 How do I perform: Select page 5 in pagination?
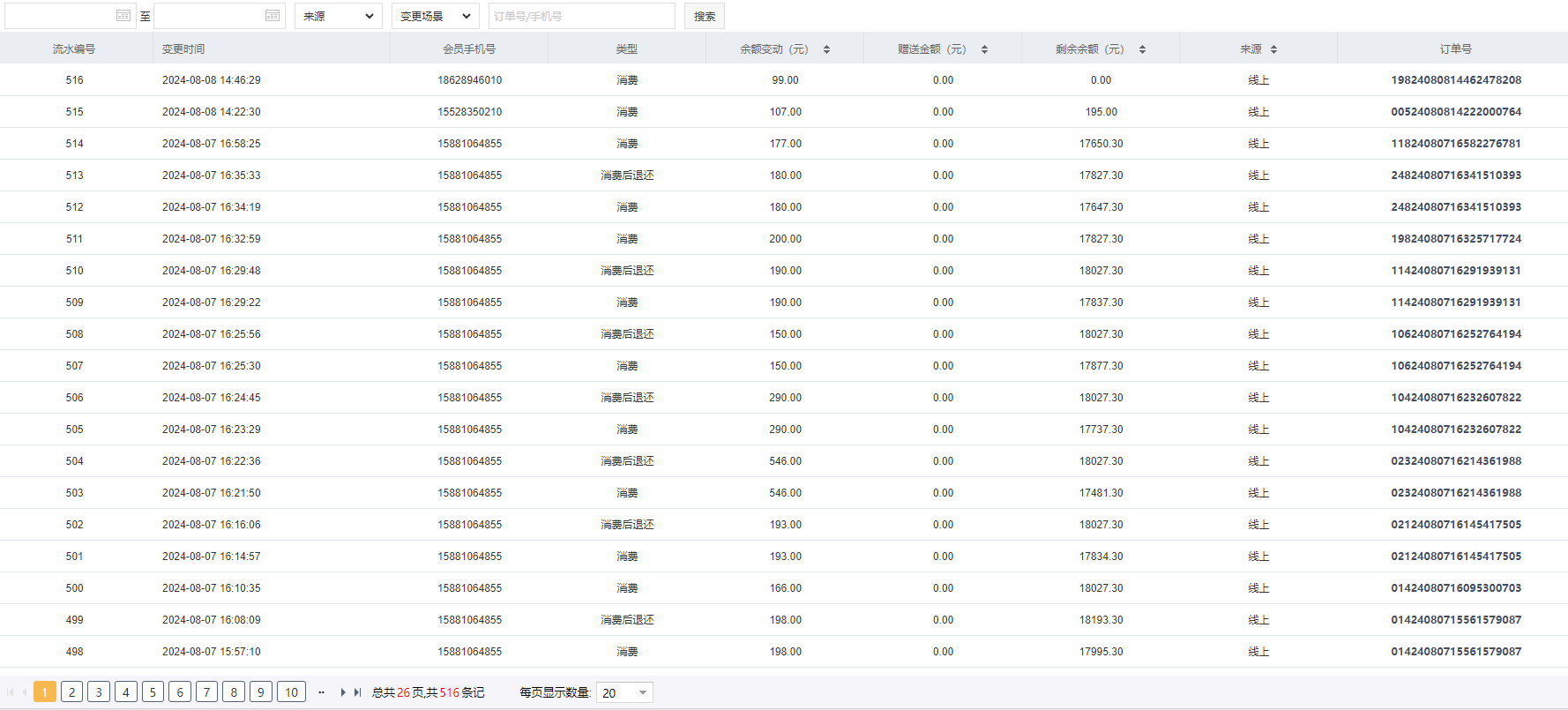point(153,692)
